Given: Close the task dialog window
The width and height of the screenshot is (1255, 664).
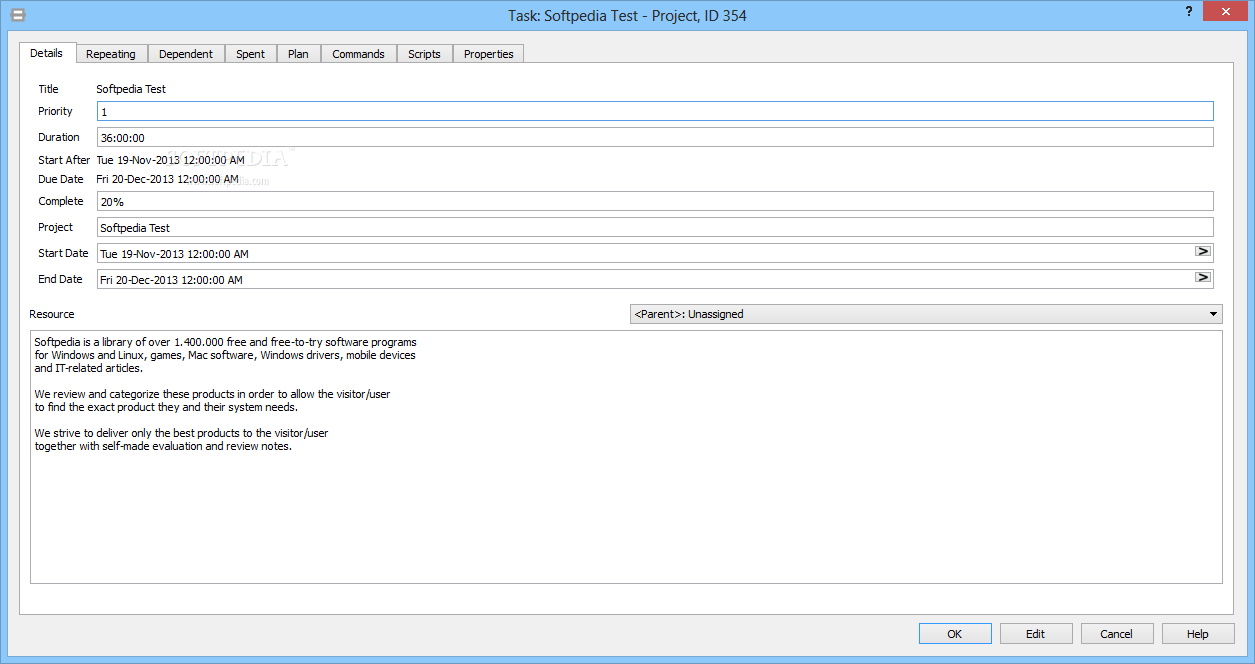Looking at the screenshot, I should [x=1226, y=11].
